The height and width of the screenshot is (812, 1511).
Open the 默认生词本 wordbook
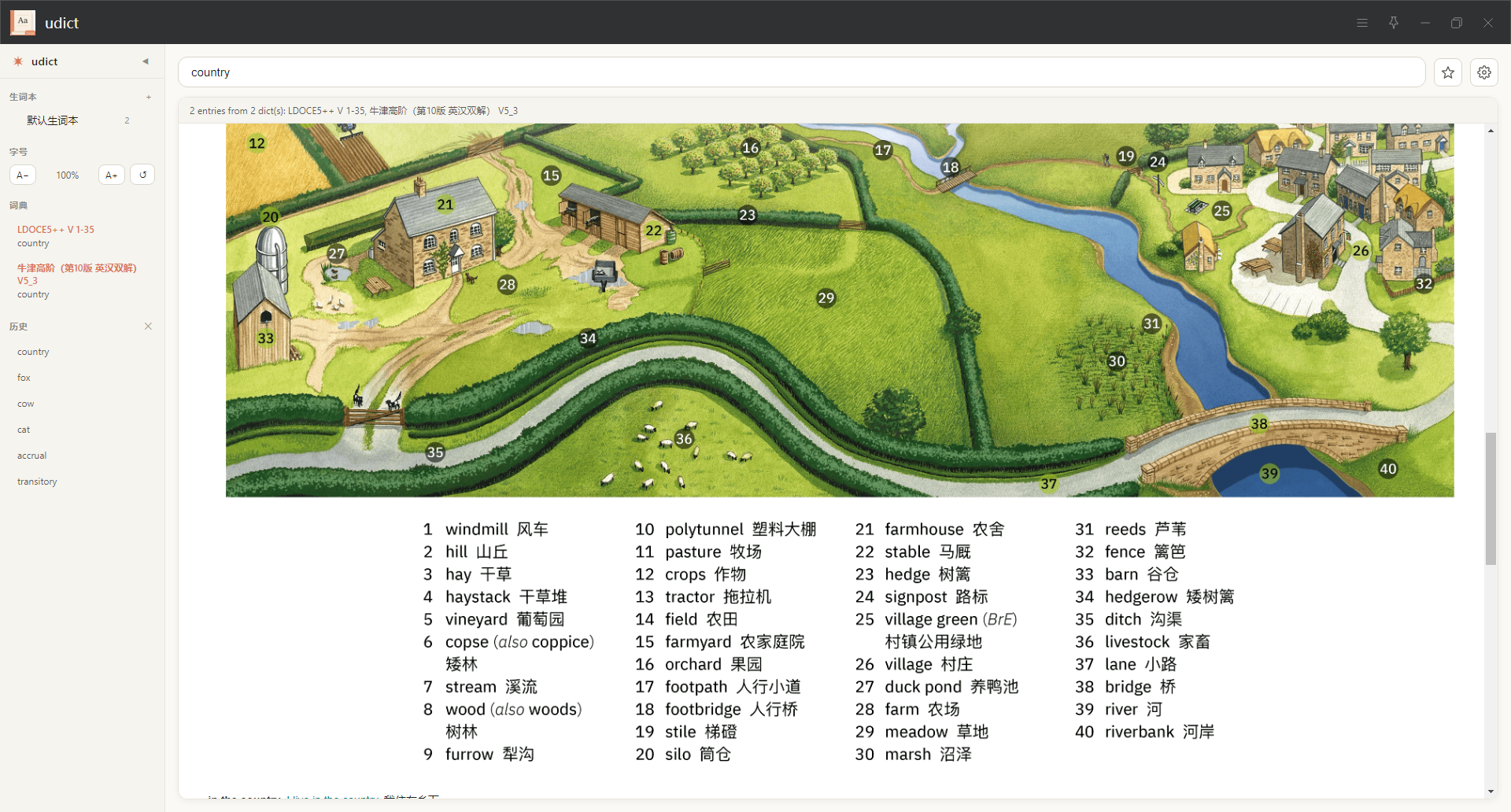pyautogui.click(x=53, y=120)
